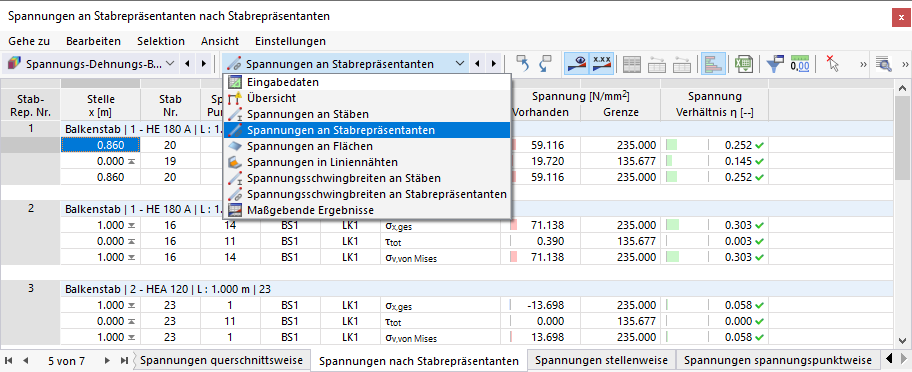Choose Spannungen in Liniennähten entry
Screen dimensions: 912x372
[366, 162]
